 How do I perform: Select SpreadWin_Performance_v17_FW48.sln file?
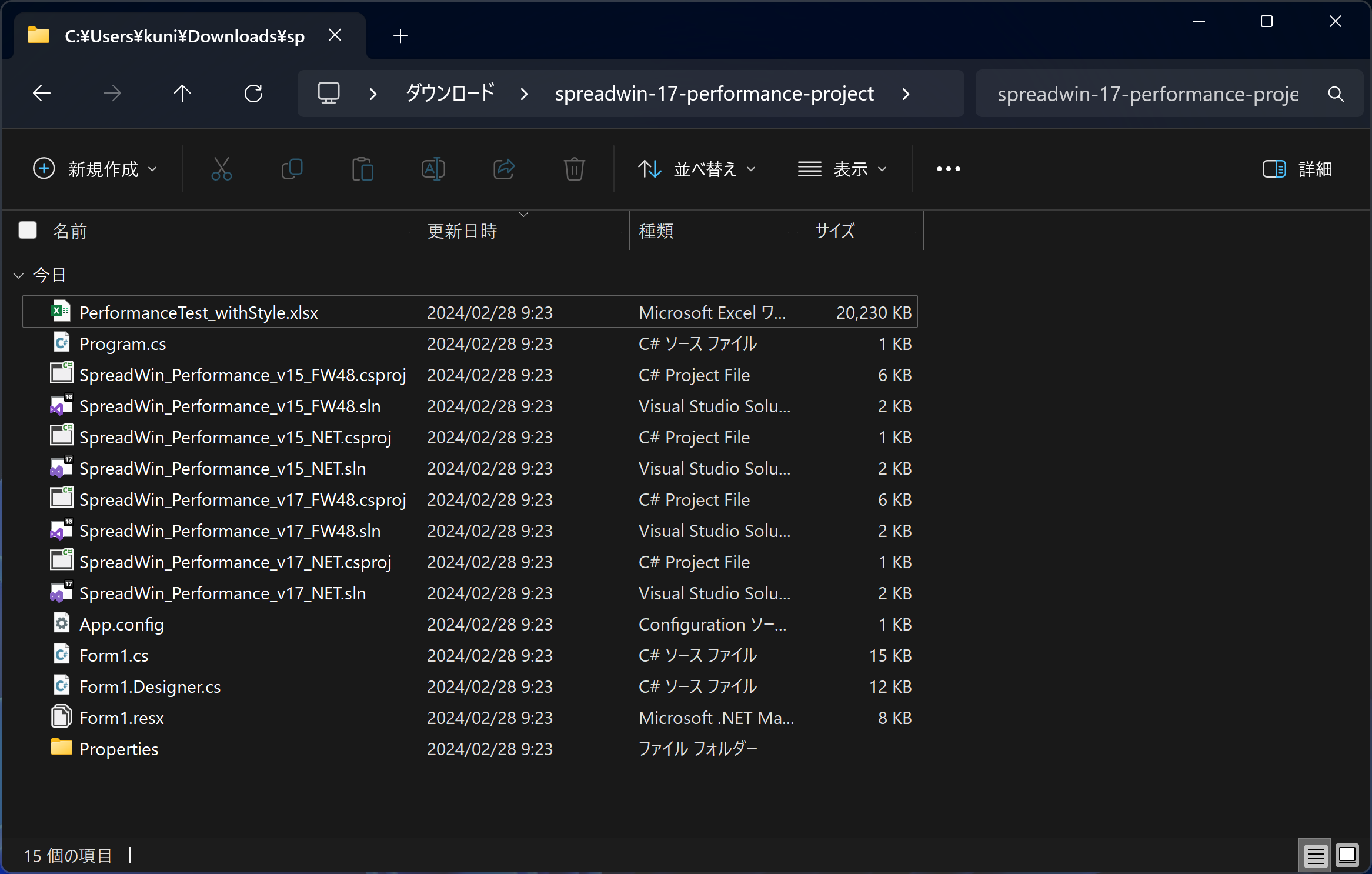(470, 531)
